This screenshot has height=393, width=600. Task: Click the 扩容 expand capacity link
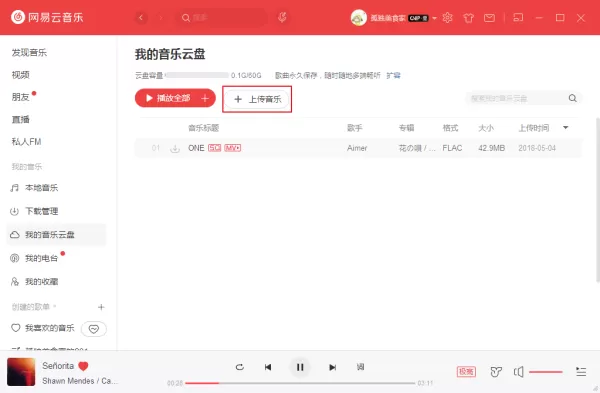coord(393,75)
